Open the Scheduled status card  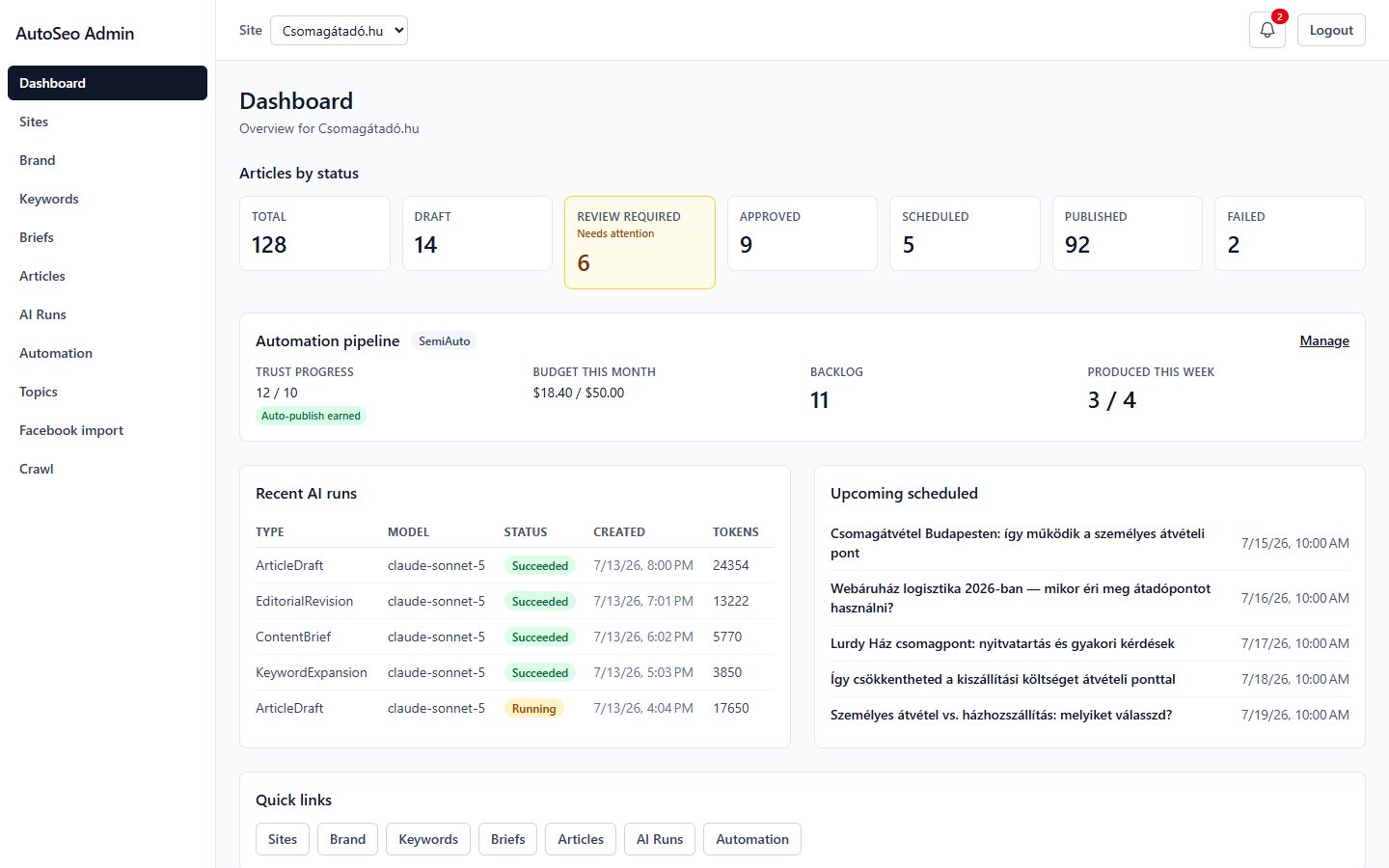tap(965, 233)
